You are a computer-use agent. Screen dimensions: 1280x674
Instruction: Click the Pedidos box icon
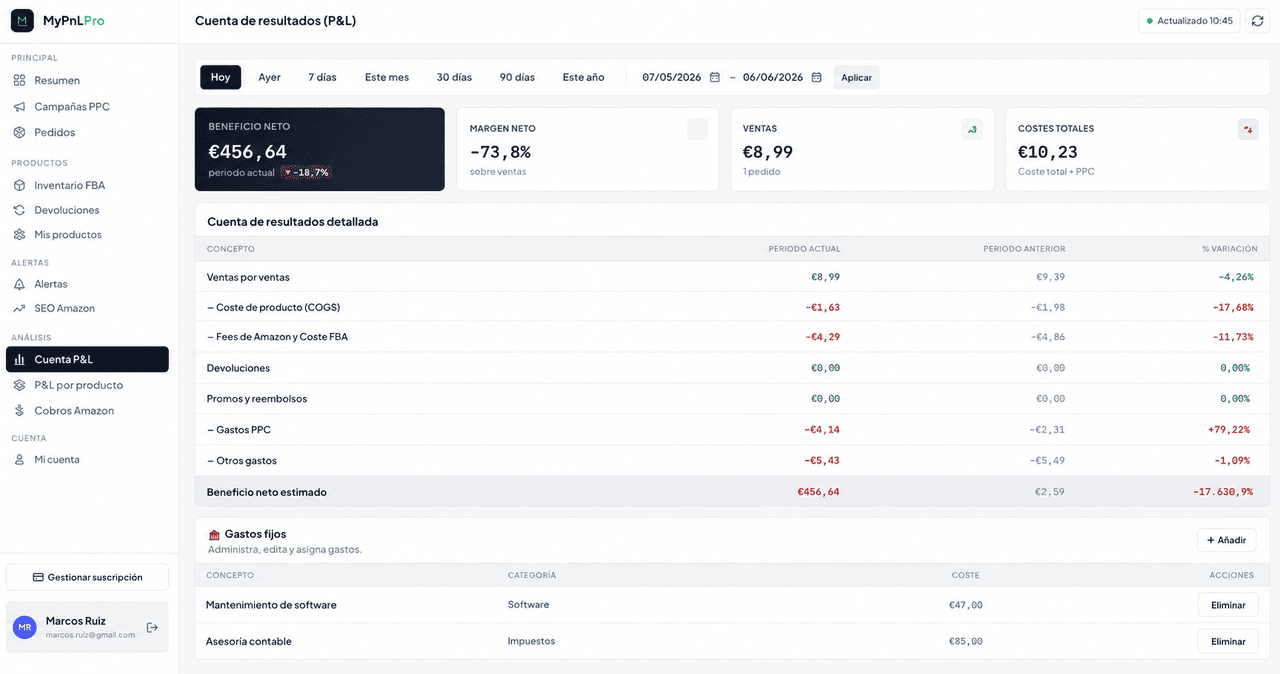19,132
